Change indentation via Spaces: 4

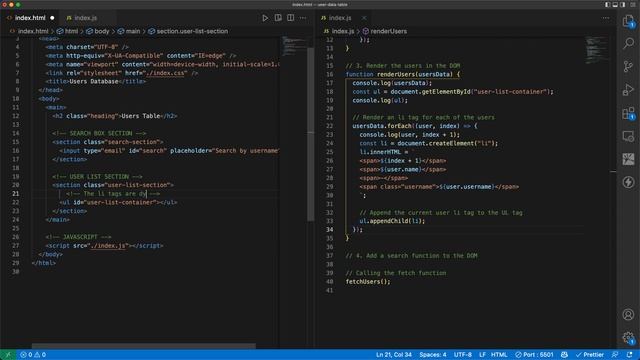click(x=433, y=355)
